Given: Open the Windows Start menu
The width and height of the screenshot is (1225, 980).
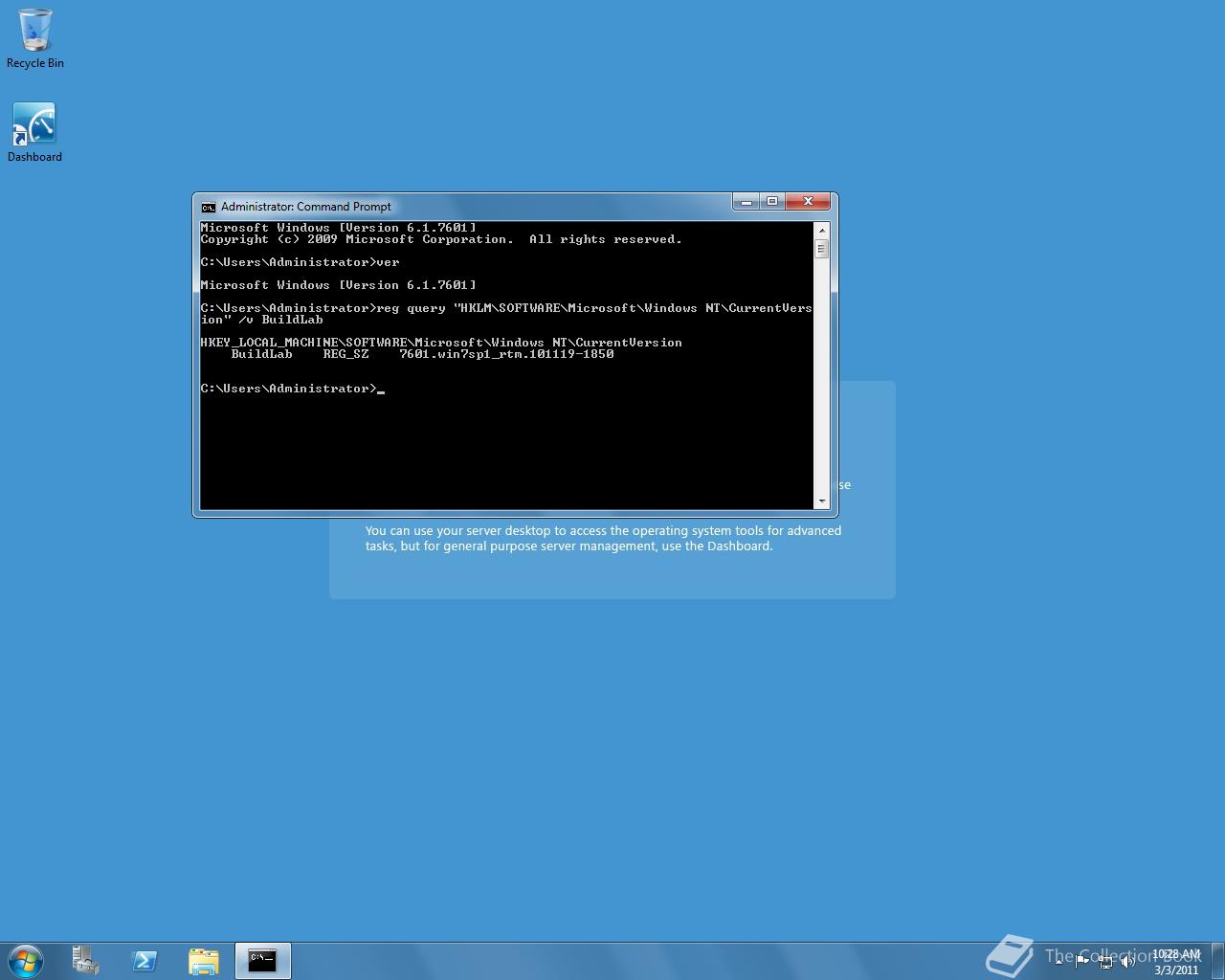Looking at the screenshot, I should [x=26, y=960].
